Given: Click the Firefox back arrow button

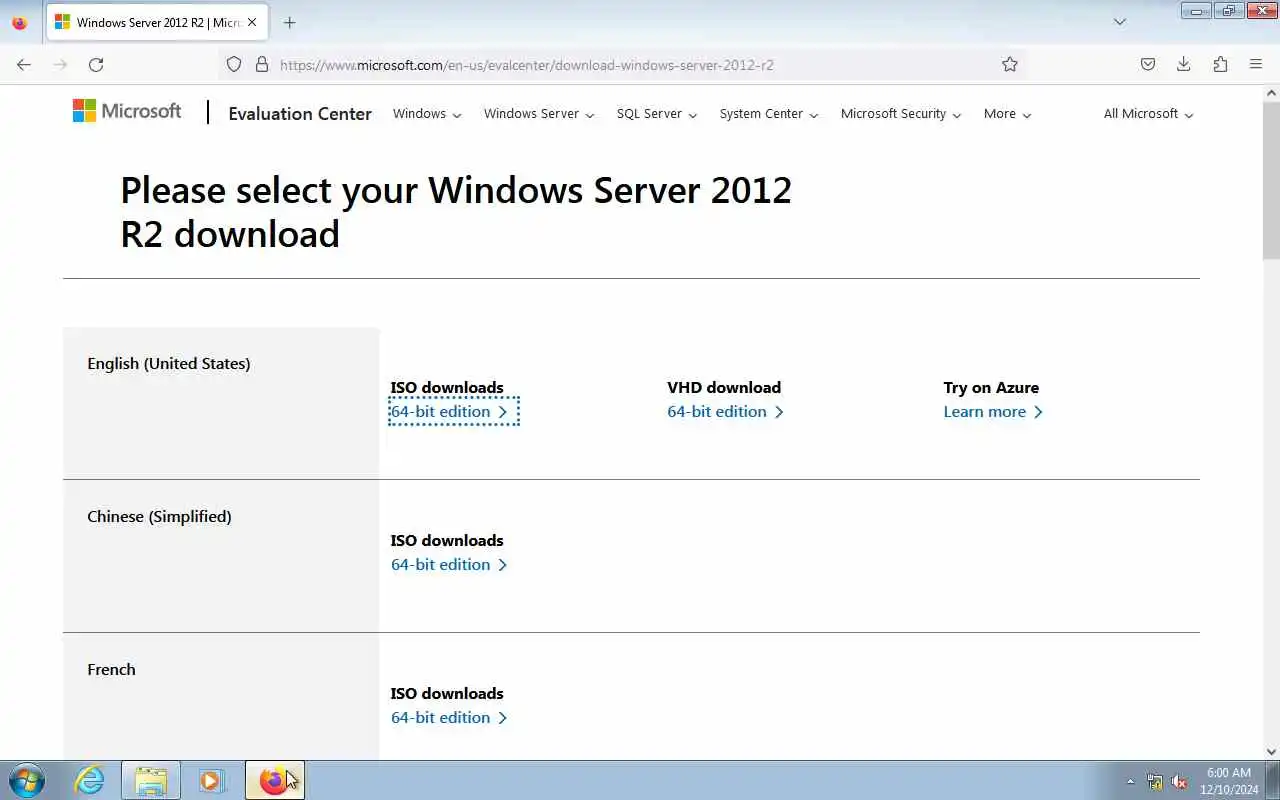Looking at the screenshot, I should pos(24,64).
